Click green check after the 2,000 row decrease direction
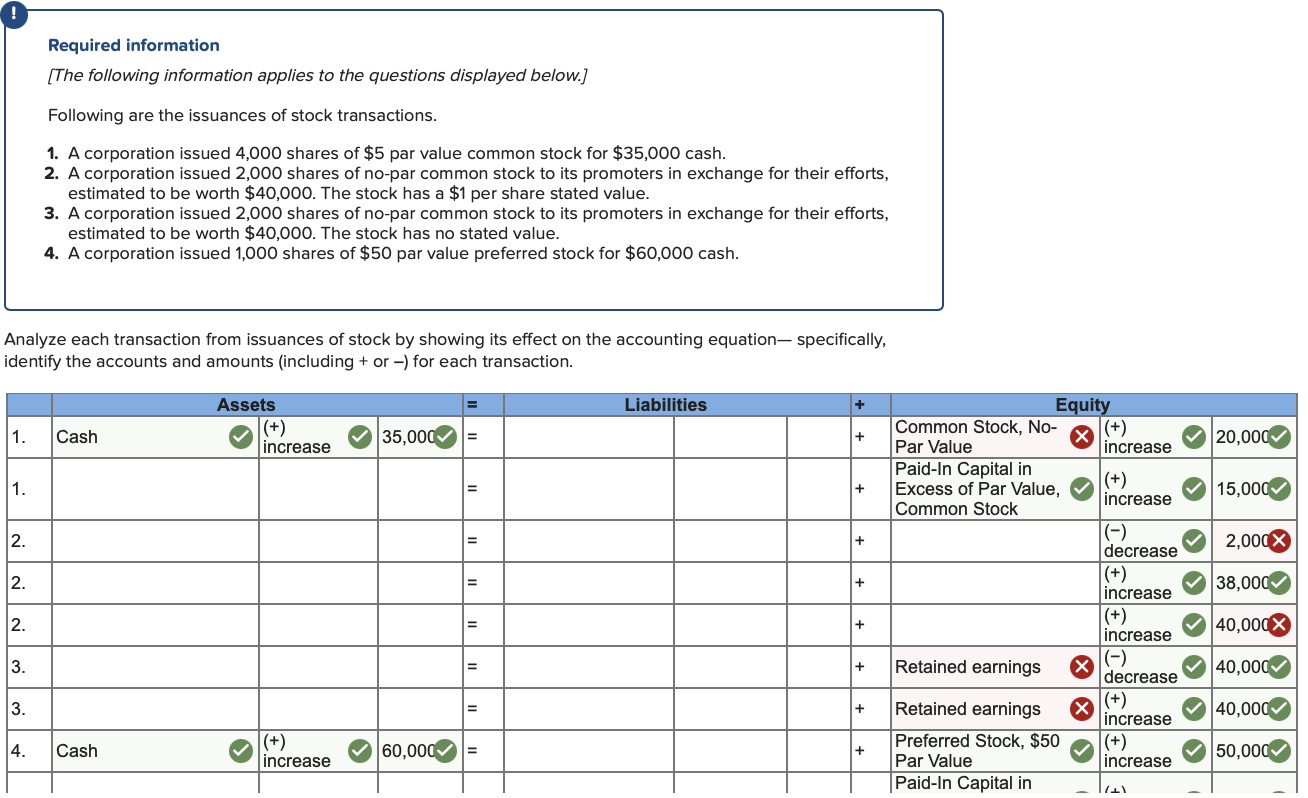This screenshot has height=798, width=1308. click(1193, 541)
